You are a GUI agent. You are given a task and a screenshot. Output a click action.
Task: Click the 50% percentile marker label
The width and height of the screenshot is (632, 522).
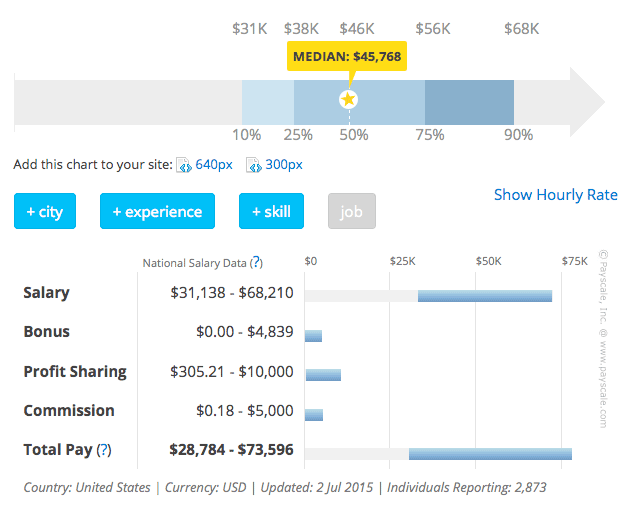[354, 135]
